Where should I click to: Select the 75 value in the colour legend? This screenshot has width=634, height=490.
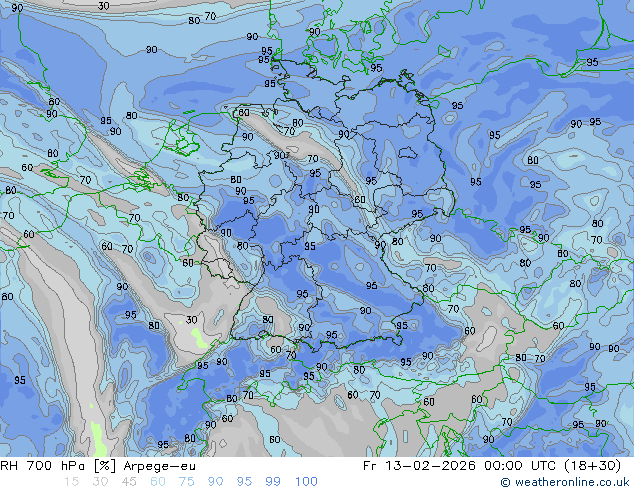(186, 482)
